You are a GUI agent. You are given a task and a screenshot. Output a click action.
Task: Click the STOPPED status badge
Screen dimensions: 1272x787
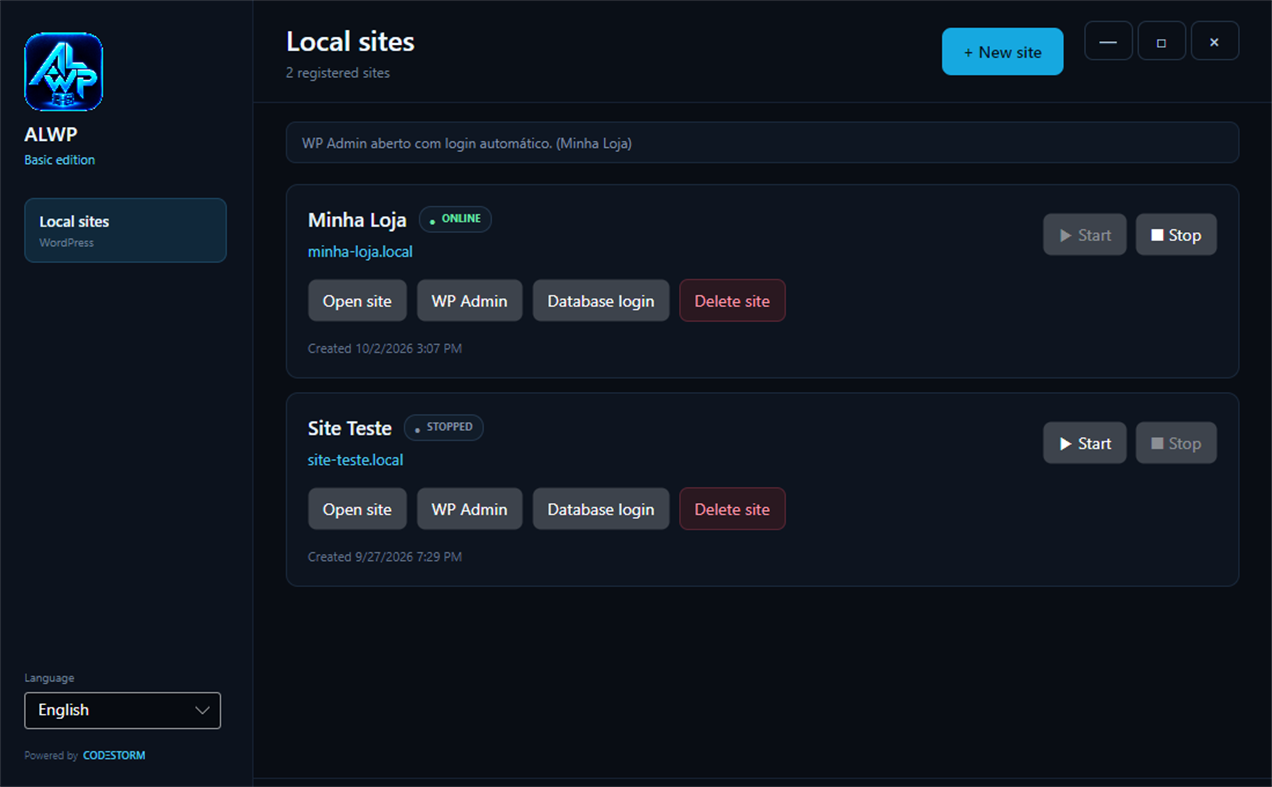click(444, 427)
